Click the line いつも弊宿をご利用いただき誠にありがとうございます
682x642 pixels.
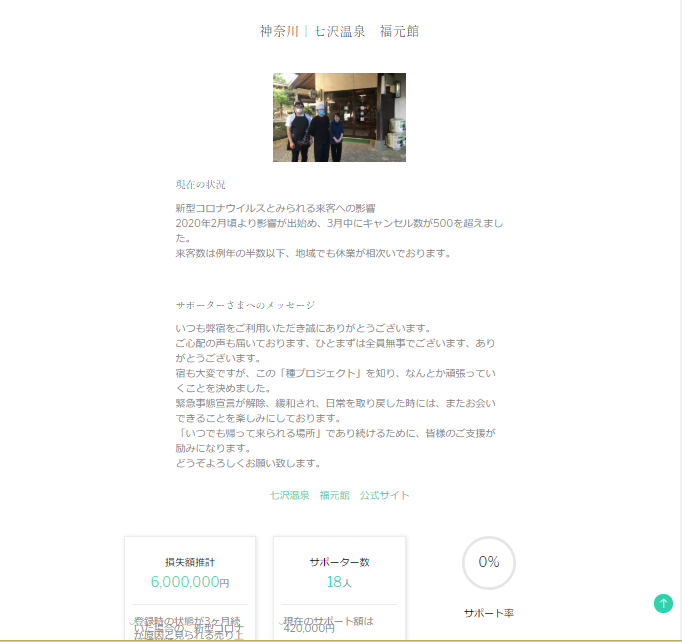[x=303, y=328]
